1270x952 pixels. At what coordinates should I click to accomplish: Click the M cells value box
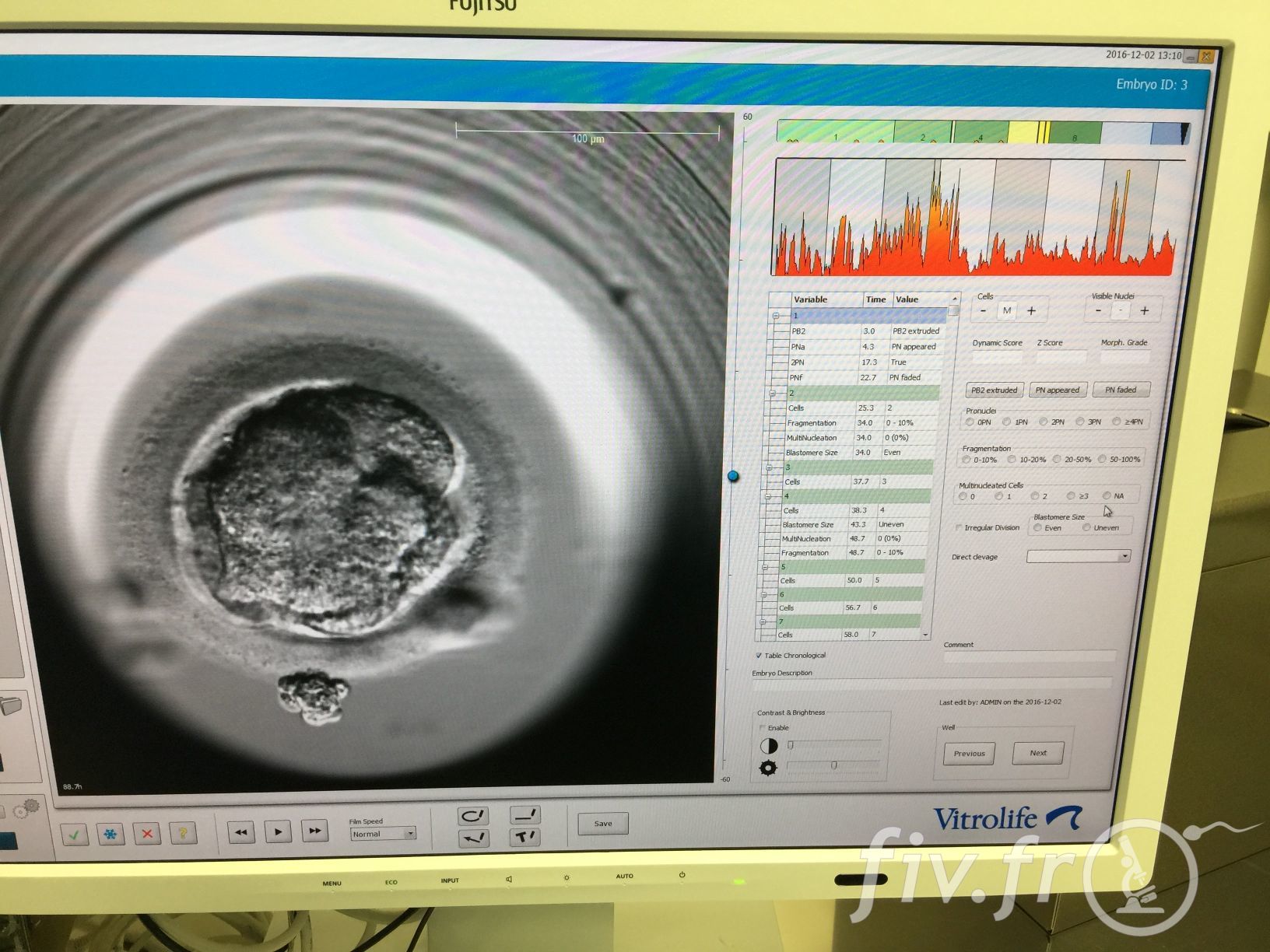click(1007, 310)
